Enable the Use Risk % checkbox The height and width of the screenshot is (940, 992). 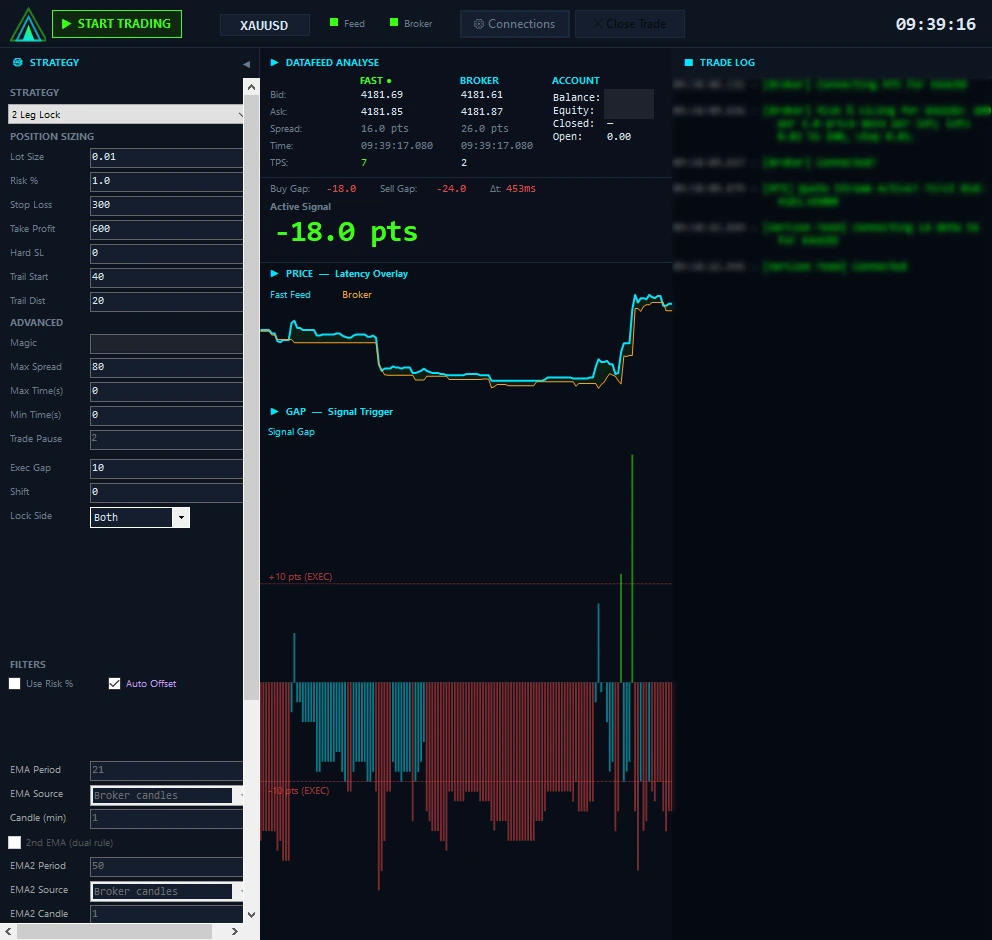[15, 684]
